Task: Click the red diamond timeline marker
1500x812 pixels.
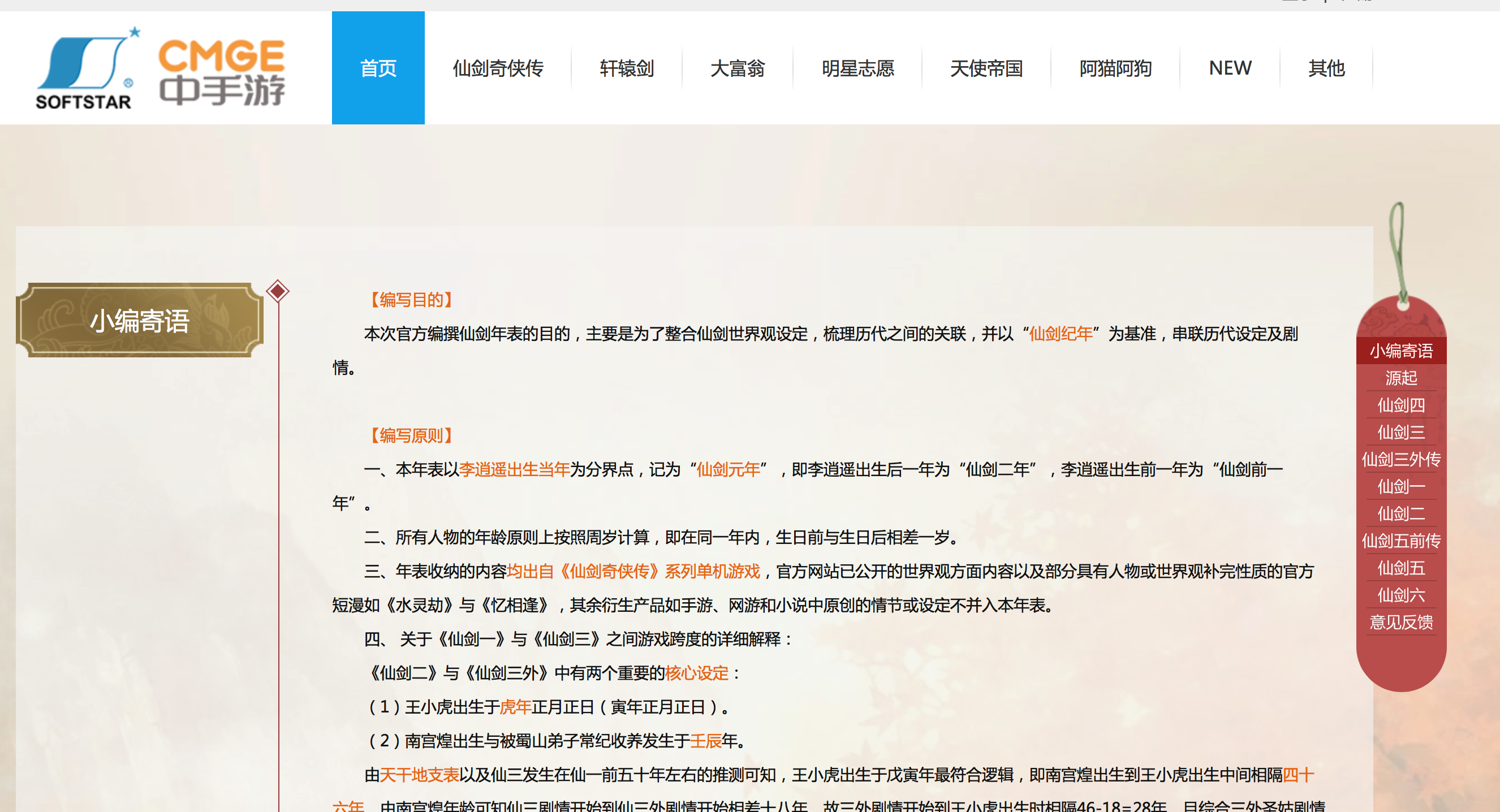Action: coord(278,291)
